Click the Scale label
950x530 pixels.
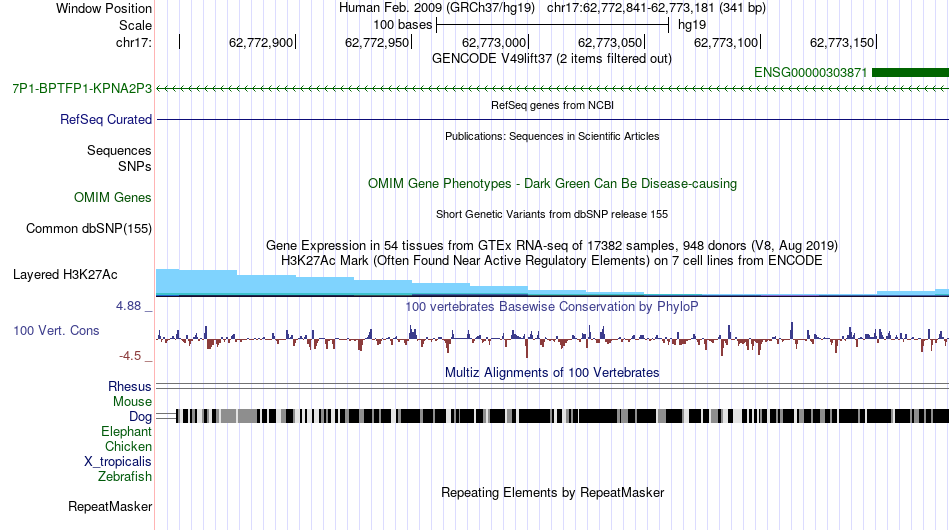[135, 25]
